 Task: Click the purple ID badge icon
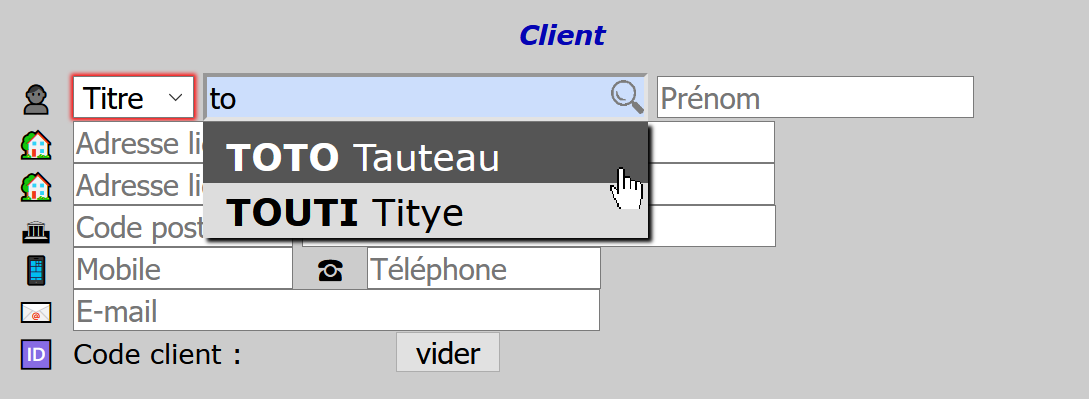(x=36, y=355)
